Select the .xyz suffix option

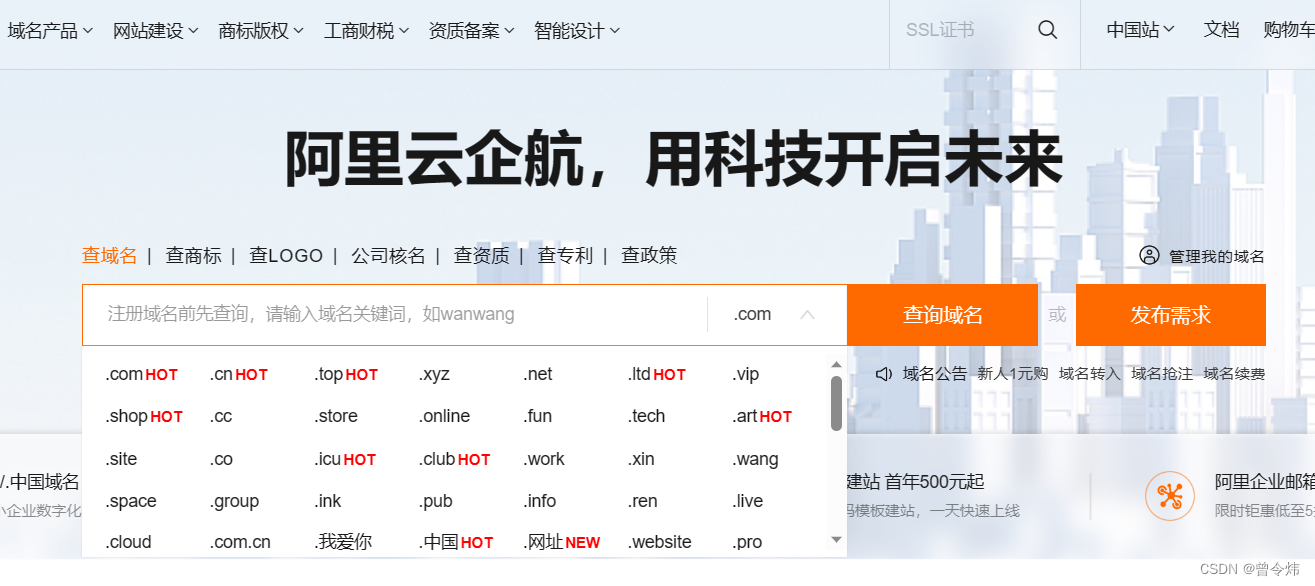(434, 374)
